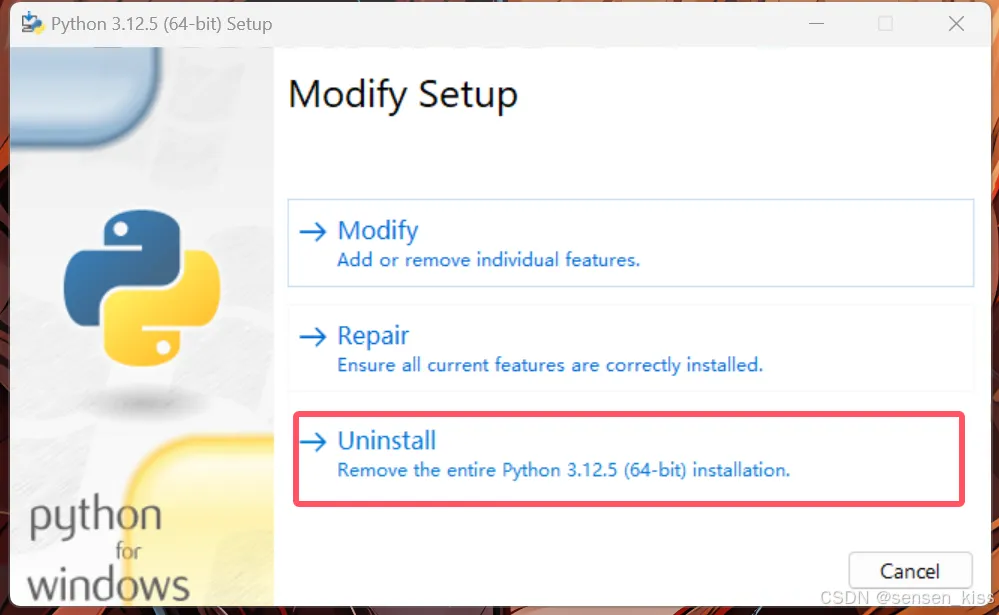Click the arrow icon beside Uninstall
Image resolution: width=999 pixels, height=615 pixels.
tap(313, 442)
